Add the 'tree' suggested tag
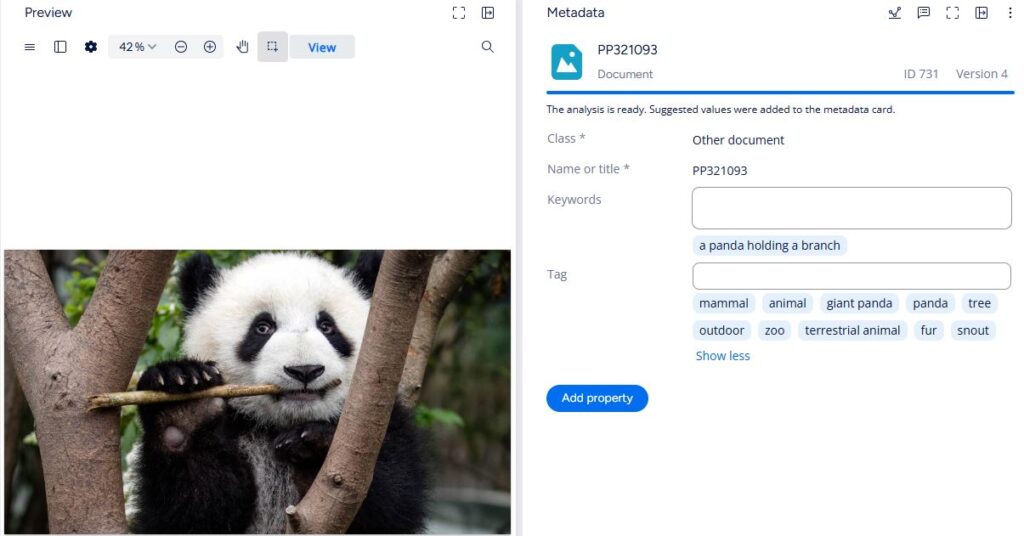The height and width of the screenshot is (536, 1024). pyautogui.click(x=979, y=303)
